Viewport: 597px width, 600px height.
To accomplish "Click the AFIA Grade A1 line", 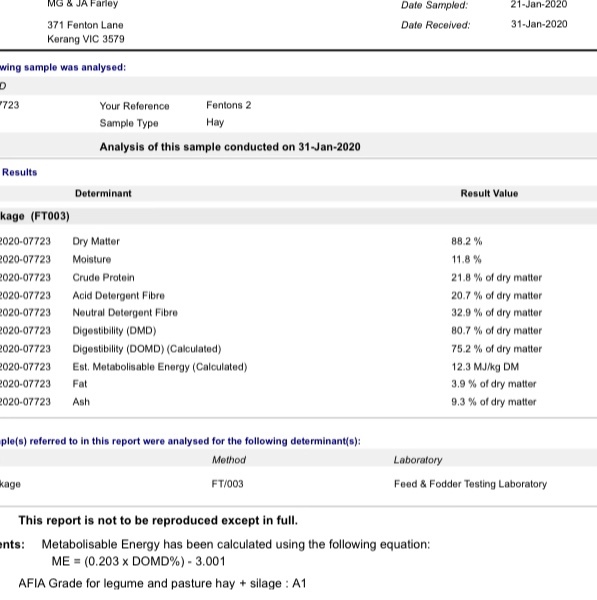I will pos(162,583).
